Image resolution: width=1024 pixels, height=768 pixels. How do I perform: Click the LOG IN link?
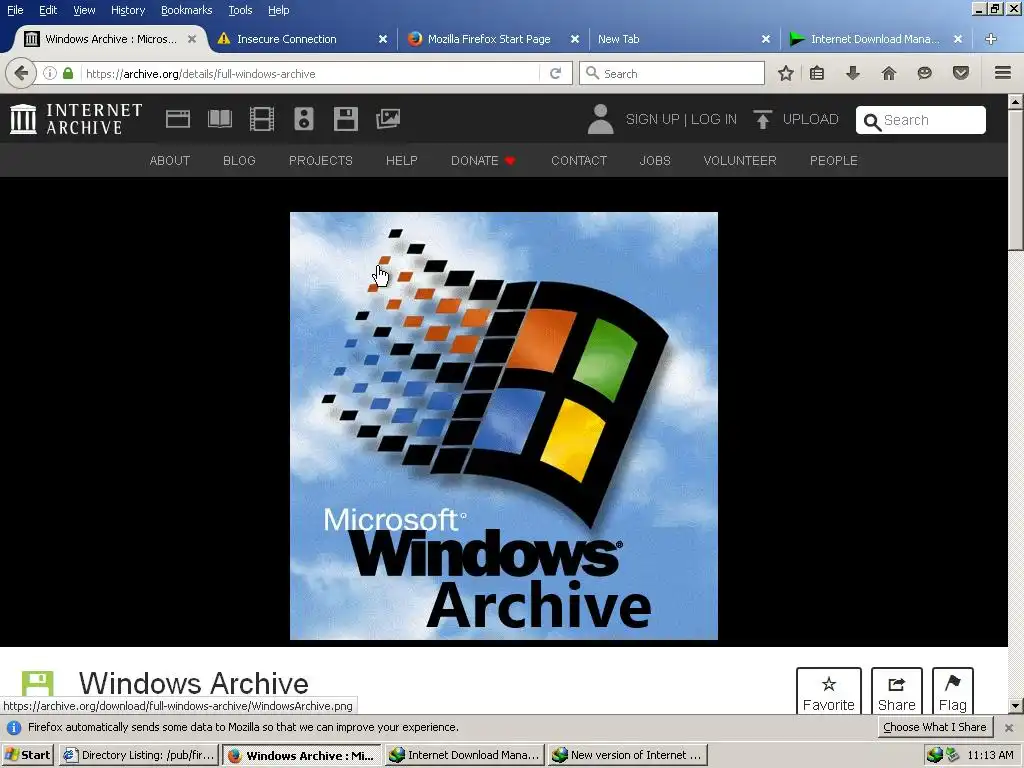pyautogui.click(x=714, y=119)
